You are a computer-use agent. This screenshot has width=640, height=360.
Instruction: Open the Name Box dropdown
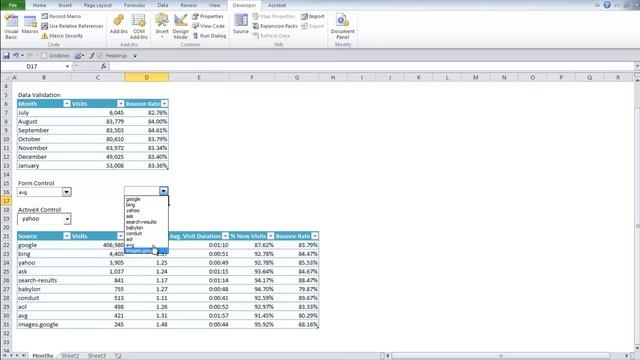pyautogui.click(x=67, y=66)
